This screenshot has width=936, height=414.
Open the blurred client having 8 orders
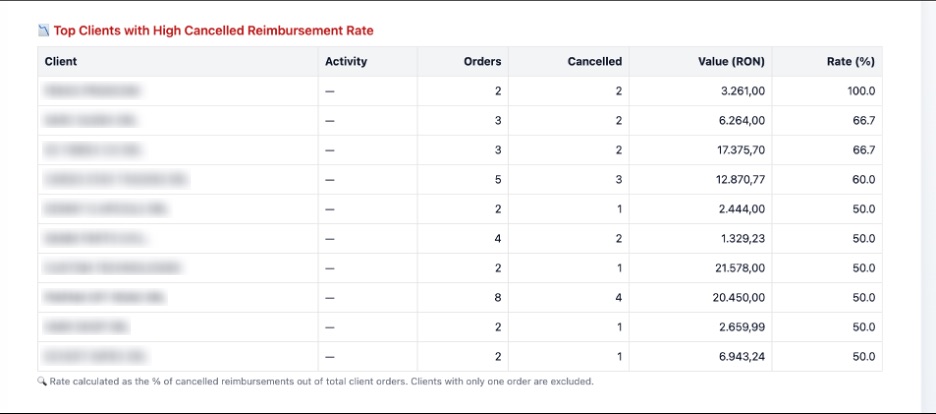[x=103, y=297]
